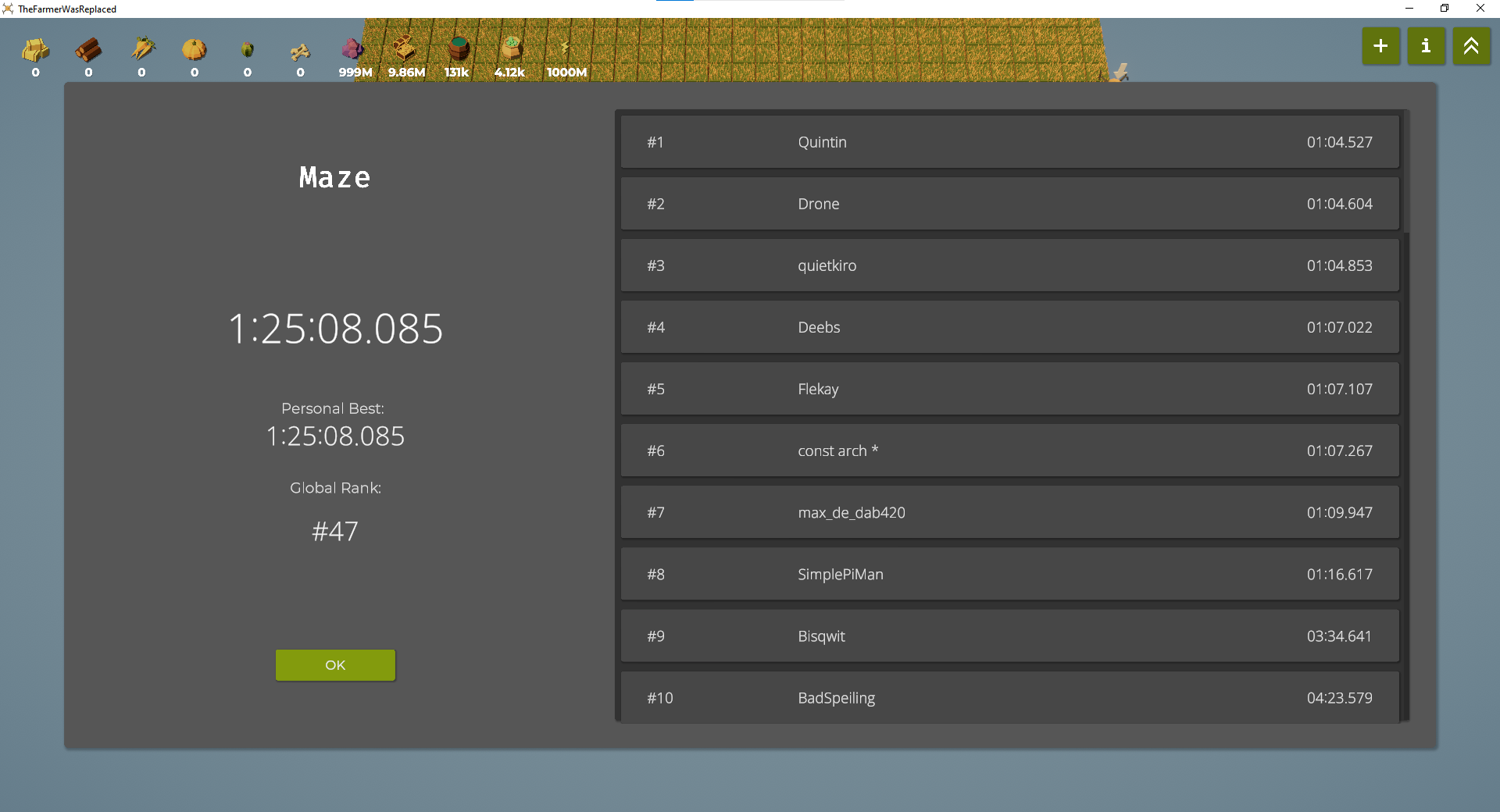
Task: Close the TheFarmerWasReplaced window
Action: point(1480,9)
